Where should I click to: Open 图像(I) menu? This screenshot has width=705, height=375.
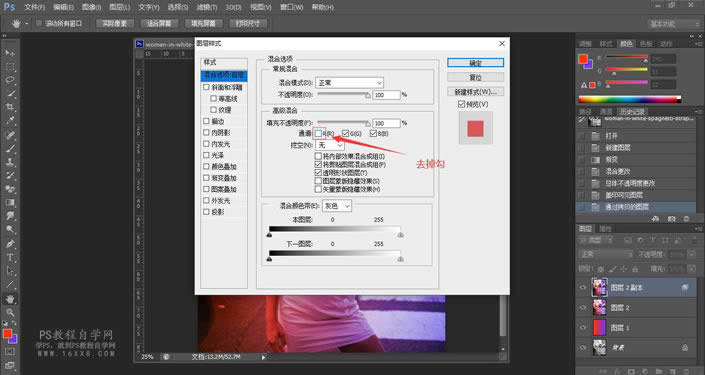[x=91, y=7]
